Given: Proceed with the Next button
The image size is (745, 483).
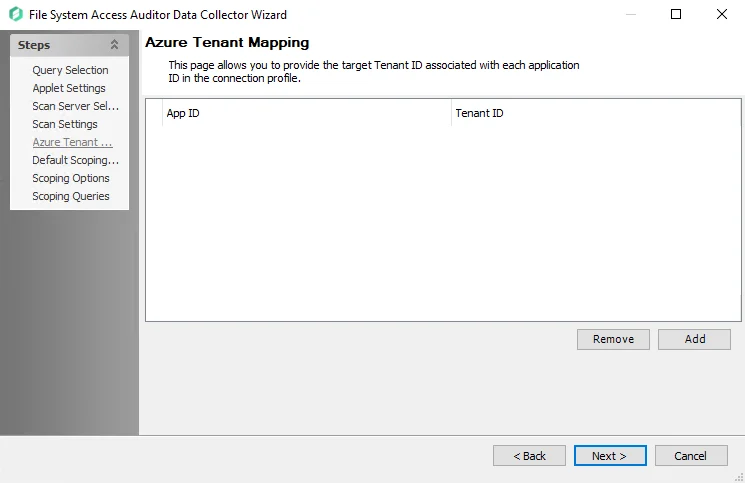Looking at the screenshot, I should tap(610, 456).
